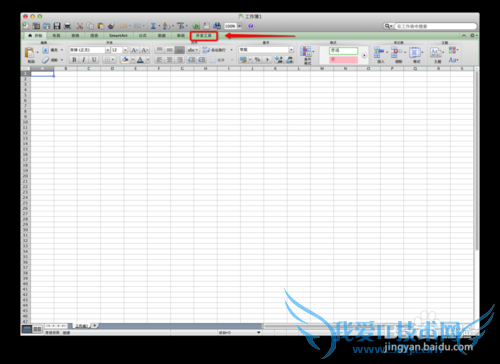Click the Comma style button

point(267,60)
